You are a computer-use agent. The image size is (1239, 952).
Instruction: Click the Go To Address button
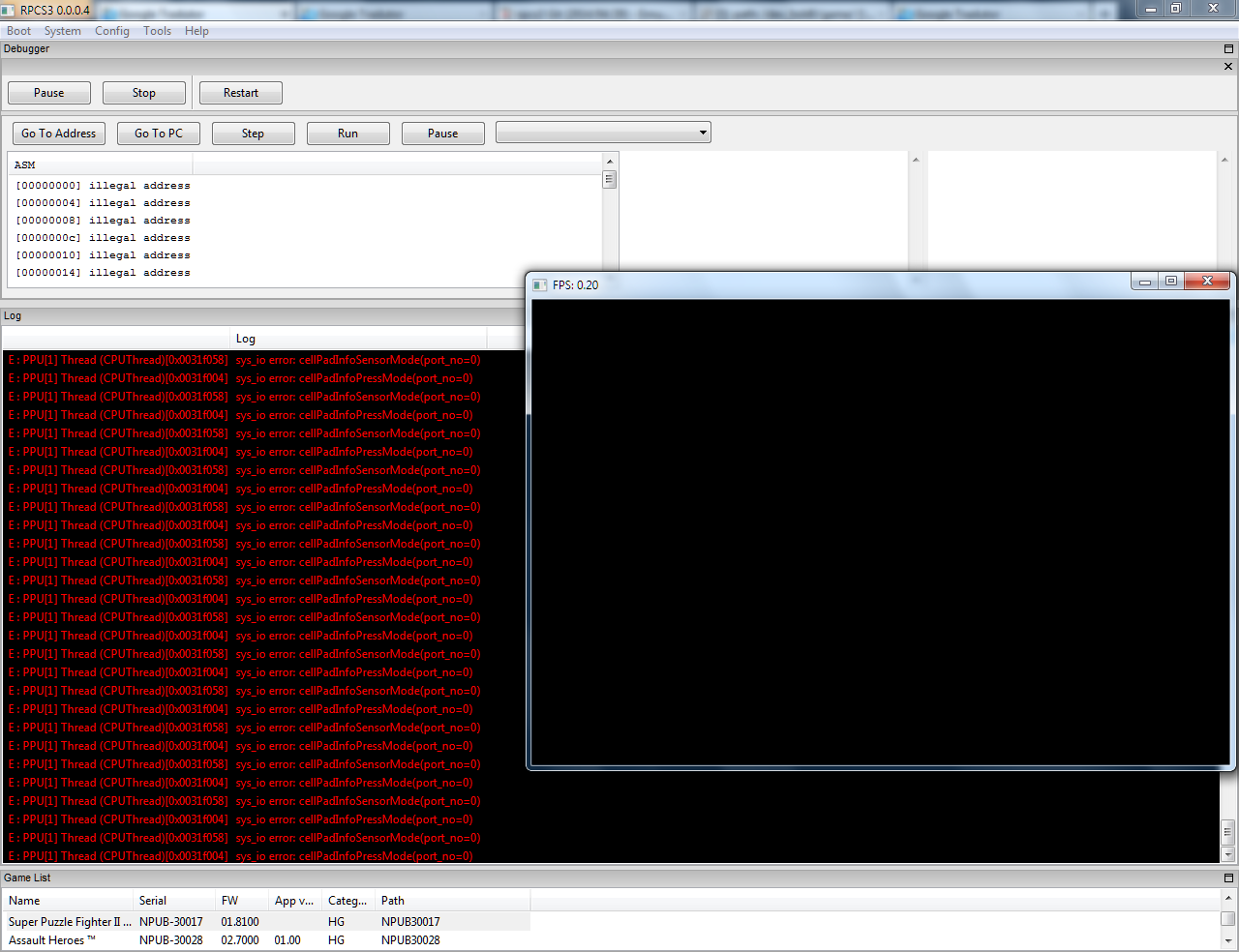click(x=59, y=134)
